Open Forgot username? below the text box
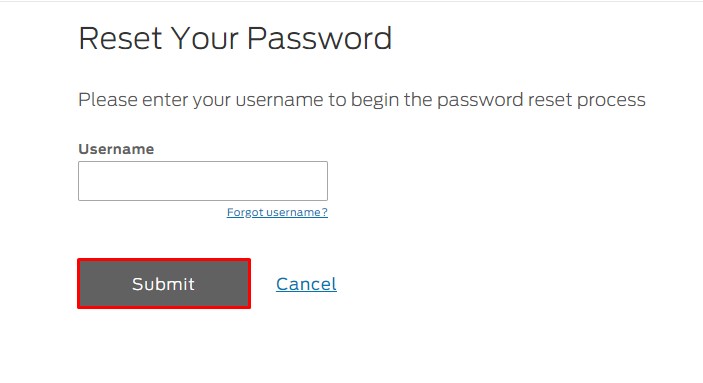 [x=277, y=212]
